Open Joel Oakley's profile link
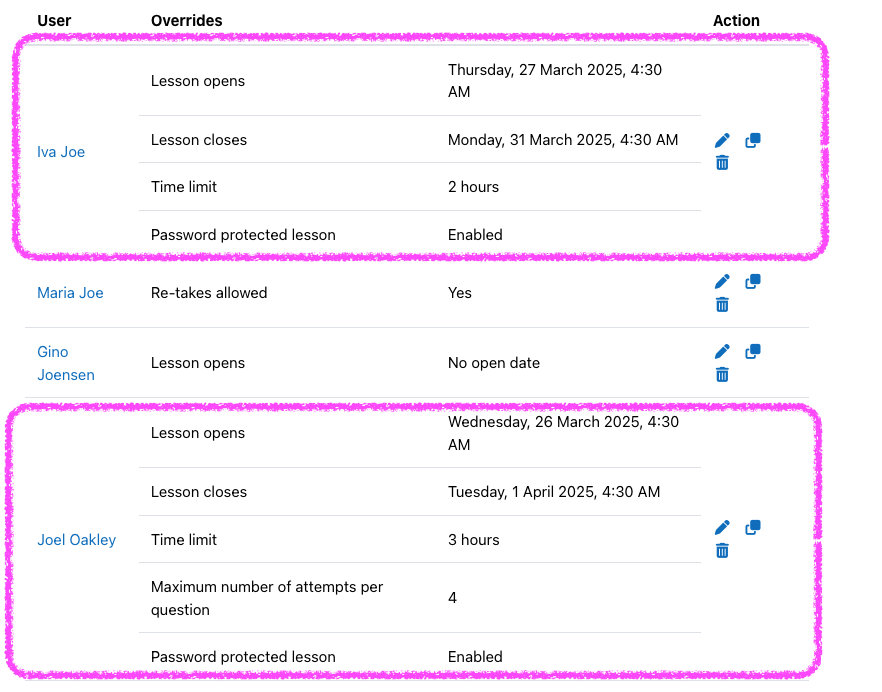The height and width of the screenshot is (692, 882). pos(76,540)
